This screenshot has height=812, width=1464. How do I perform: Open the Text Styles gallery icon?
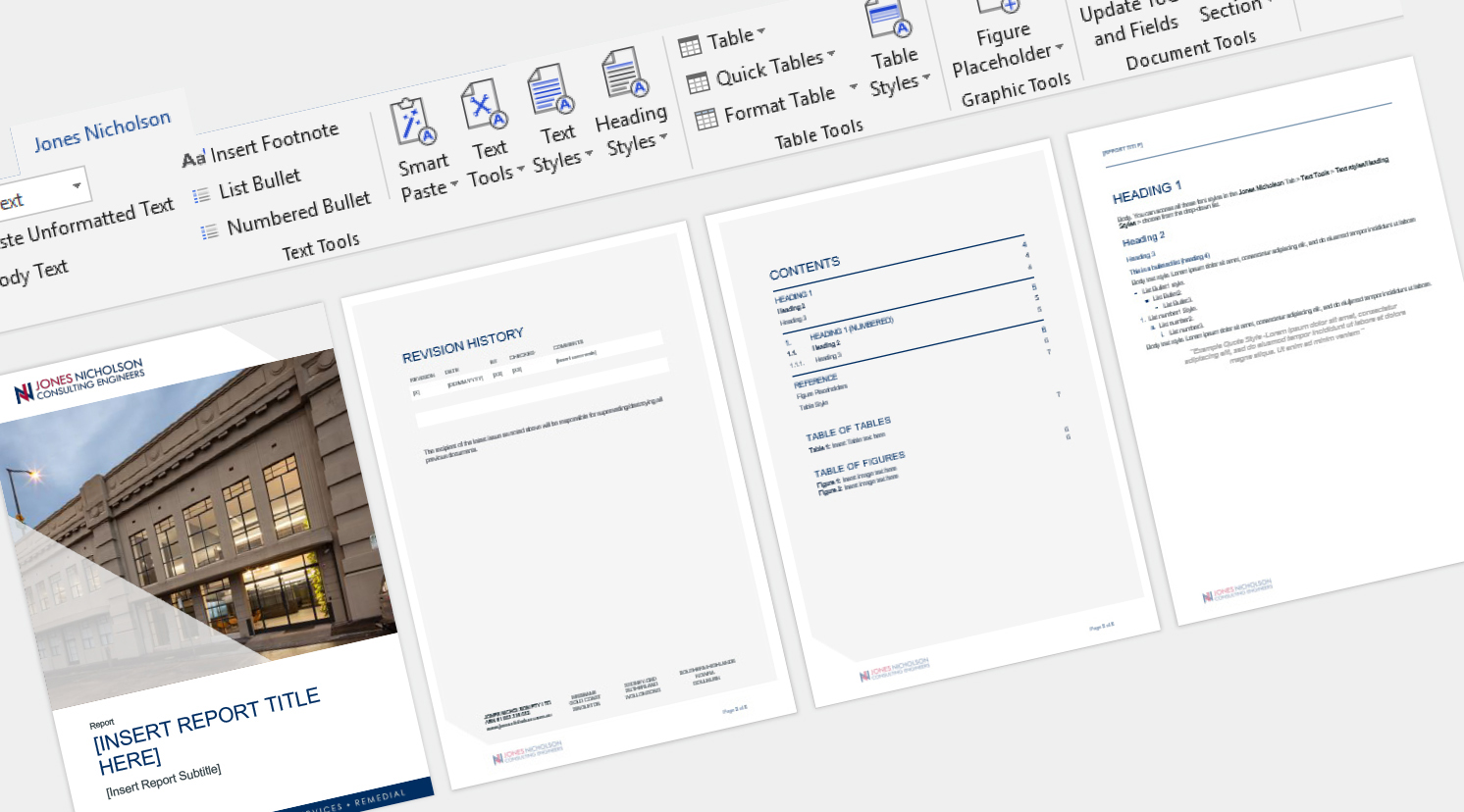(x=550, y=91)
